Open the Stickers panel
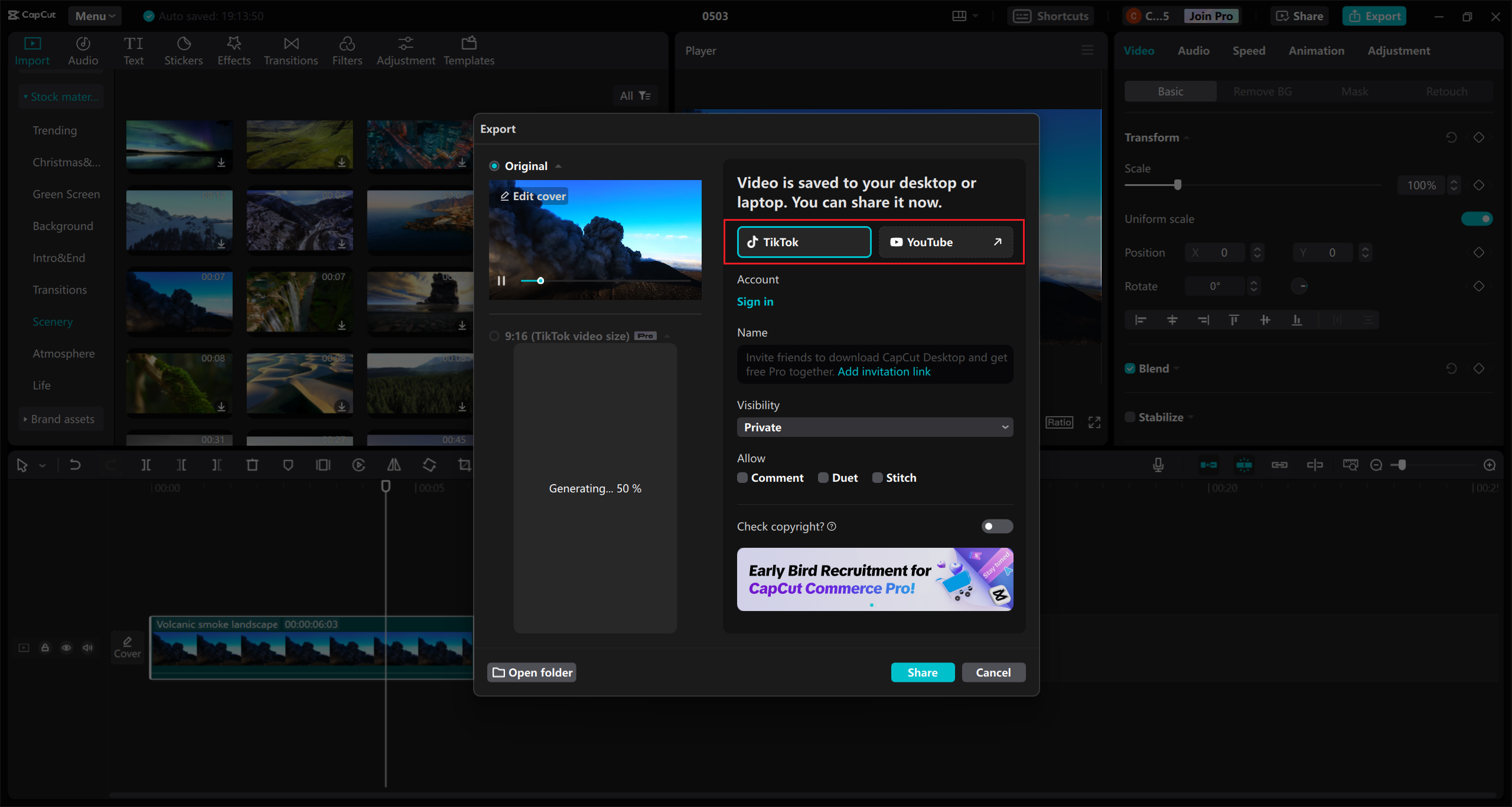The height and width of the screenshot is (807, 1512). (183, 51)
